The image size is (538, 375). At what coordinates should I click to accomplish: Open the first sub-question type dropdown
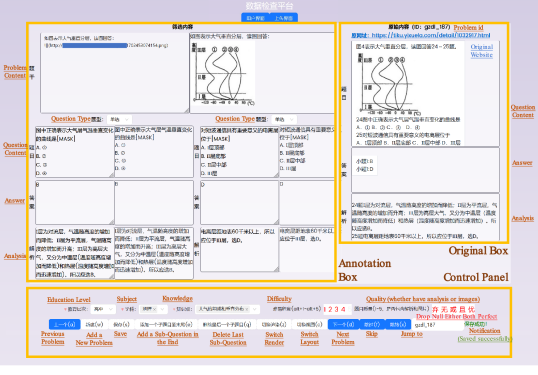[119, 119]
